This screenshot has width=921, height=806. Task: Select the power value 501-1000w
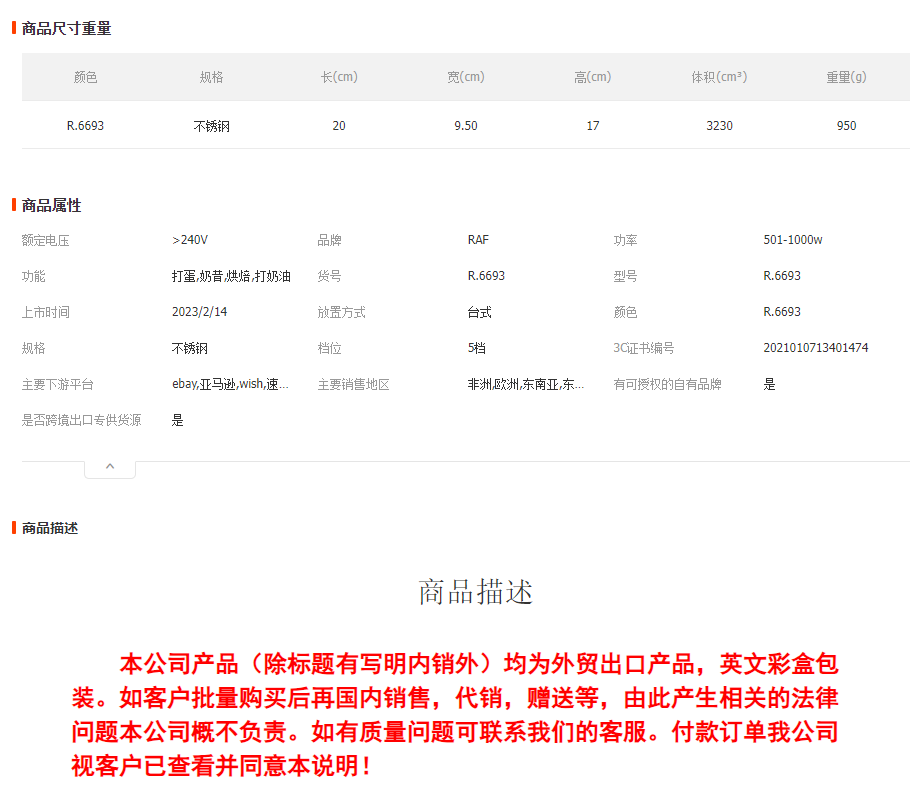(x=793, y=240)
